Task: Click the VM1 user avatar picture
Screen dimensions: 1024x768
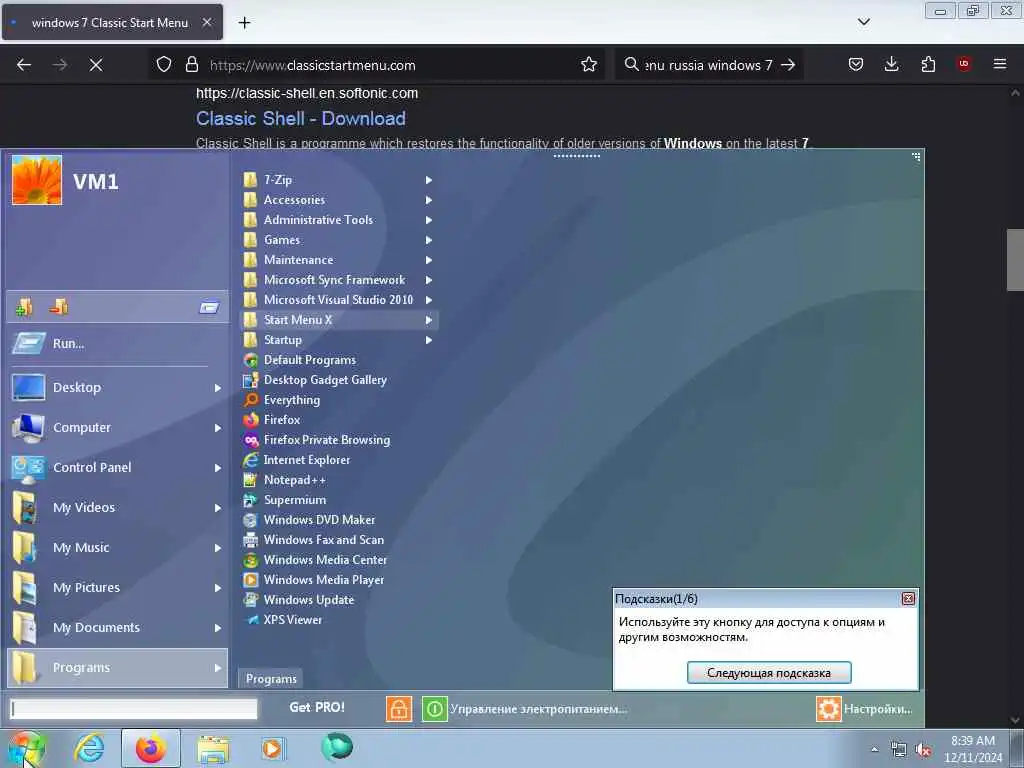Action: [x=37, y=180]
